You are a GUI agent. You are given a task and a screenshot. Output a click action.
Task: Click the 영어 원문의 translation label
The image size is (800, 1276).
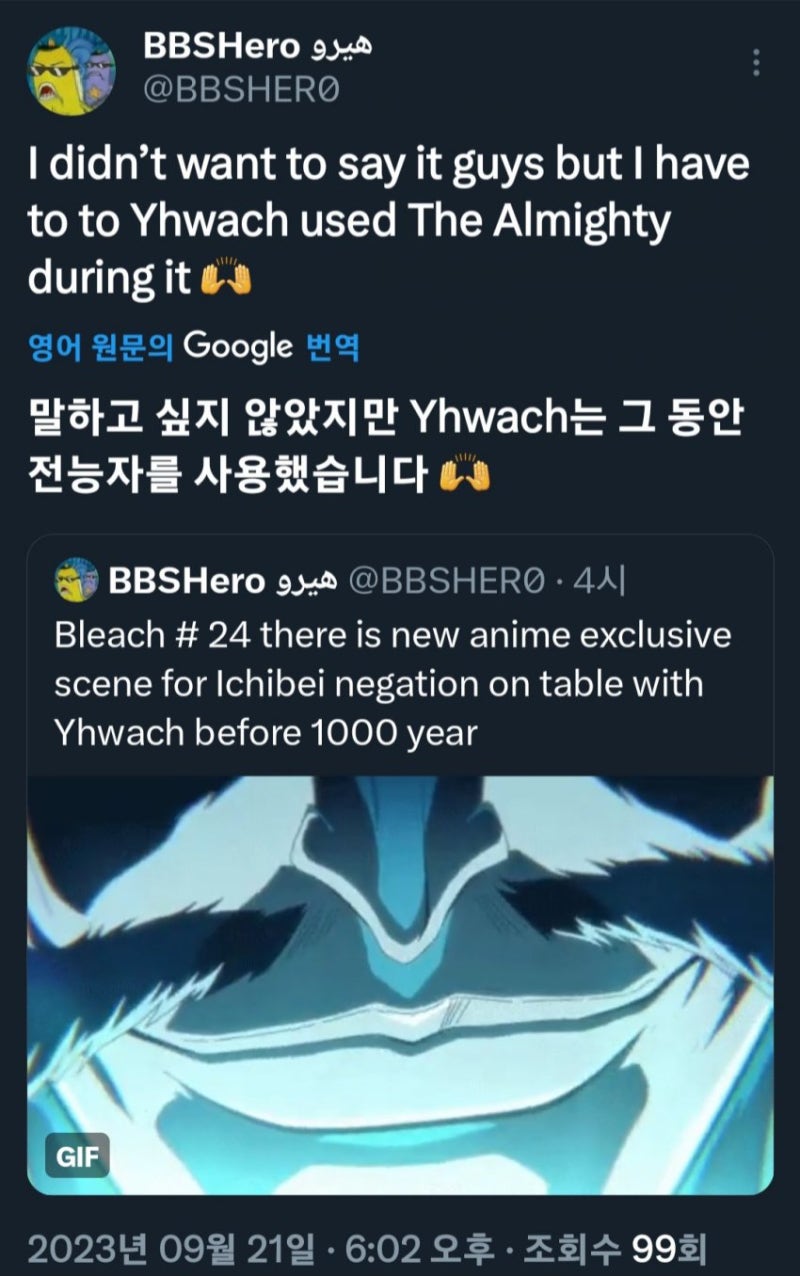click(x=101, y=347)
